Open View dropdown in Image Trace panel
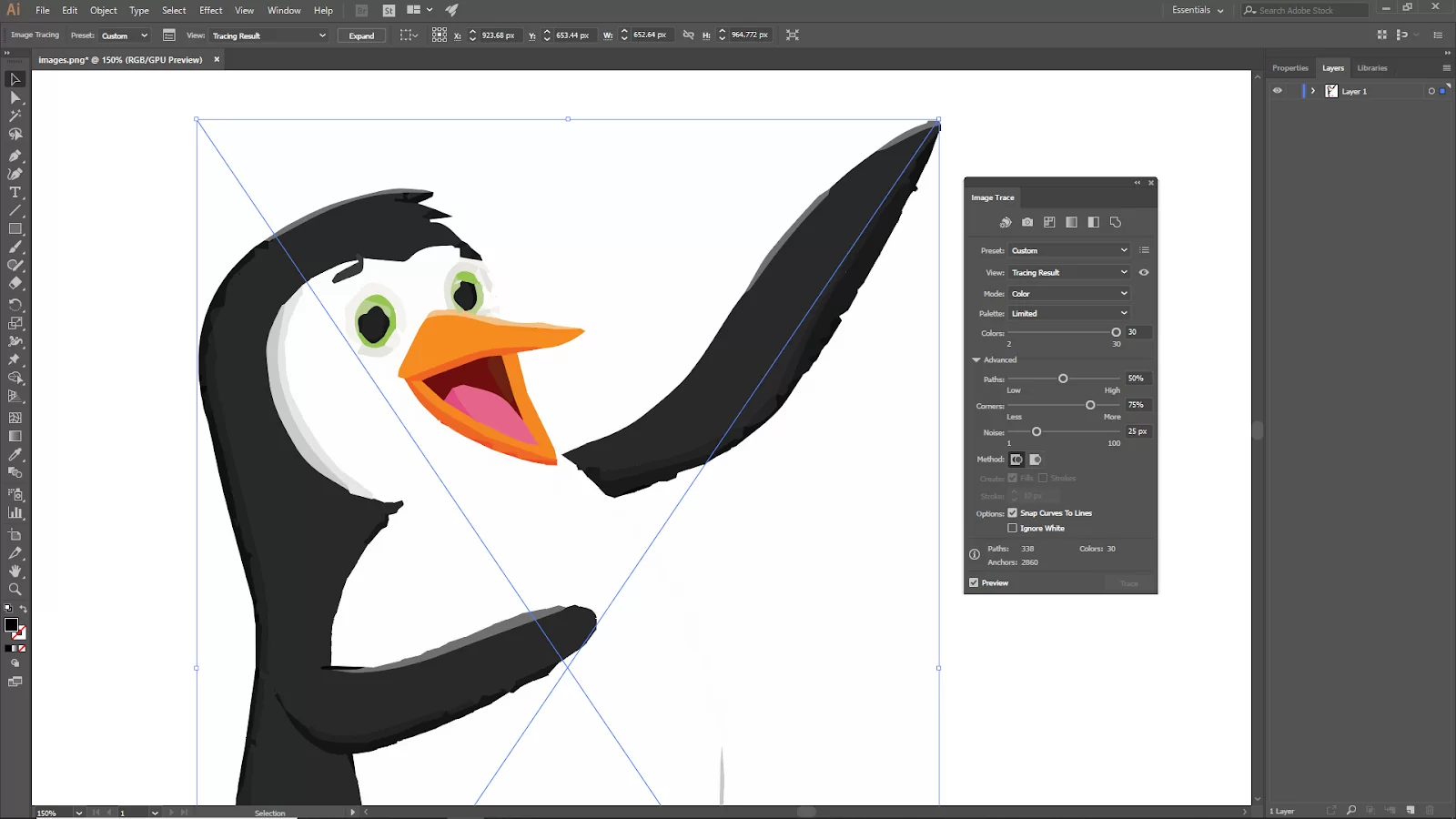The height and width of the screenshot is (819, 1456). pyautogui.click(x=1069, y=272)
